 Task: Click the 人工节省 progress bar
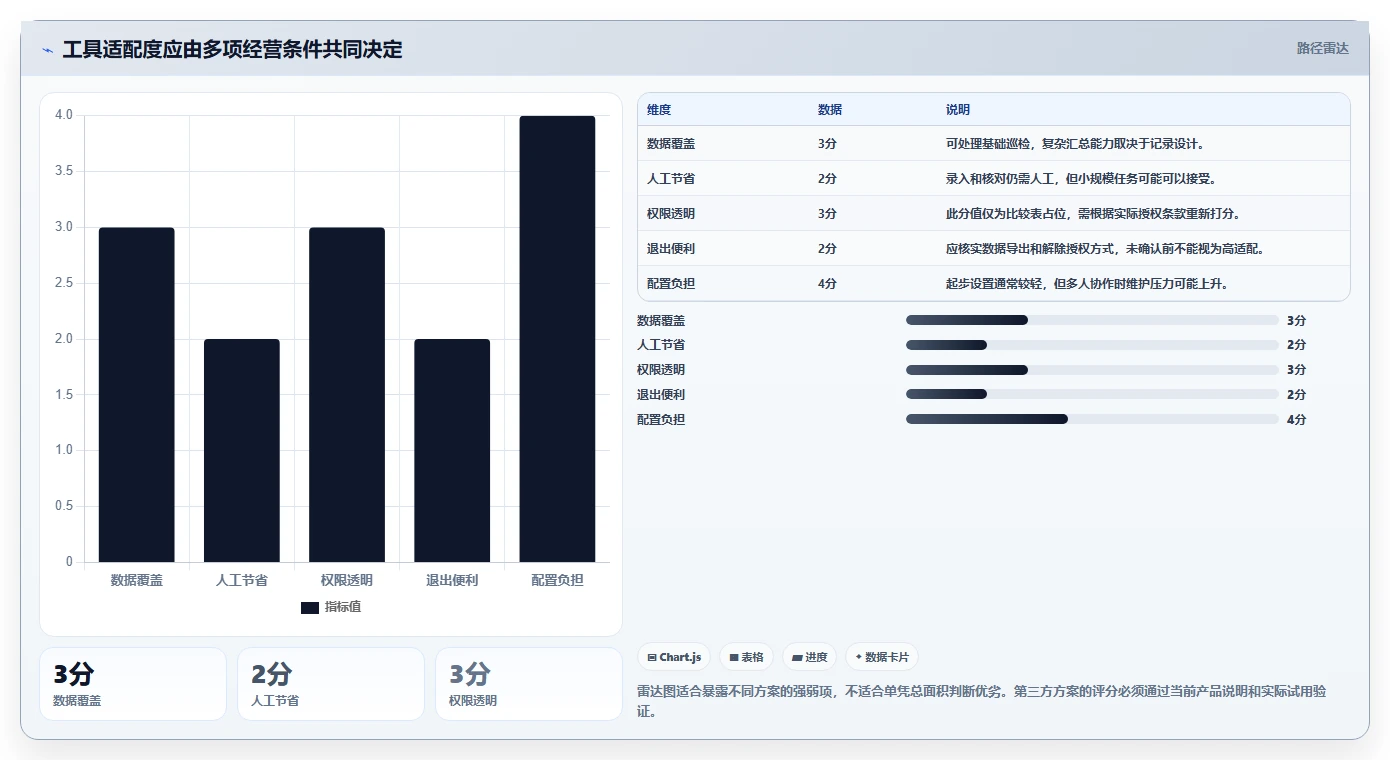pyautogui.click(x=1092, y=345)
